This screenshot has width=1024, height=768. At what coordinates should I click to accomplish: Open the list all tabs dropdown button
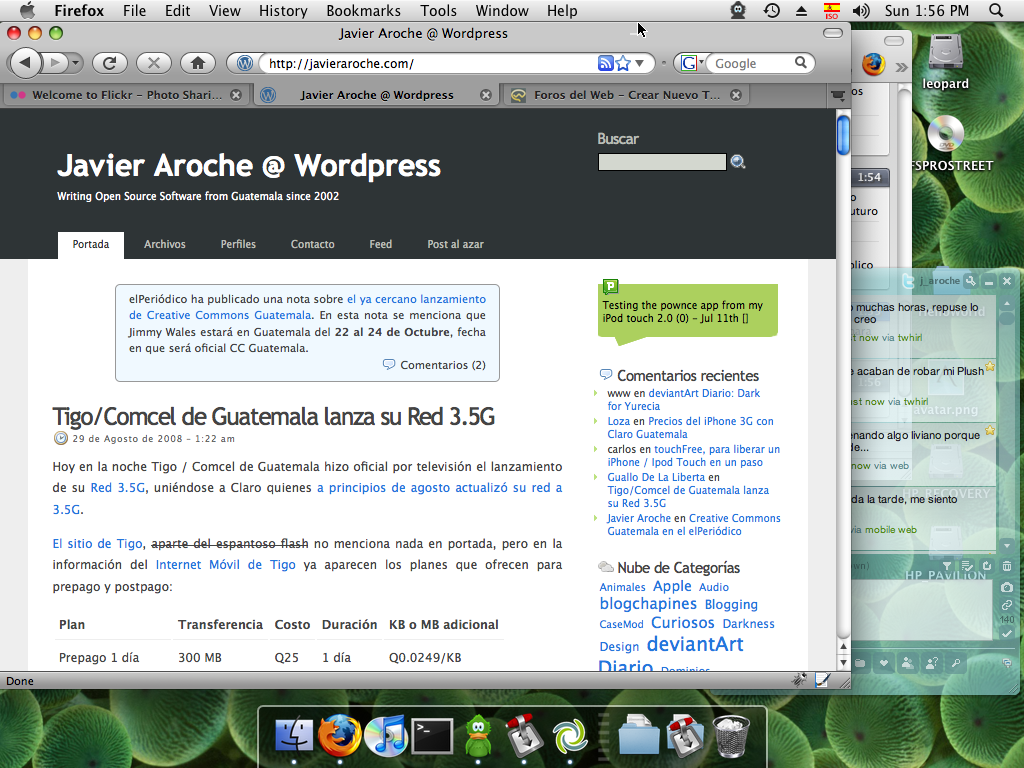[x=837, y=95]
